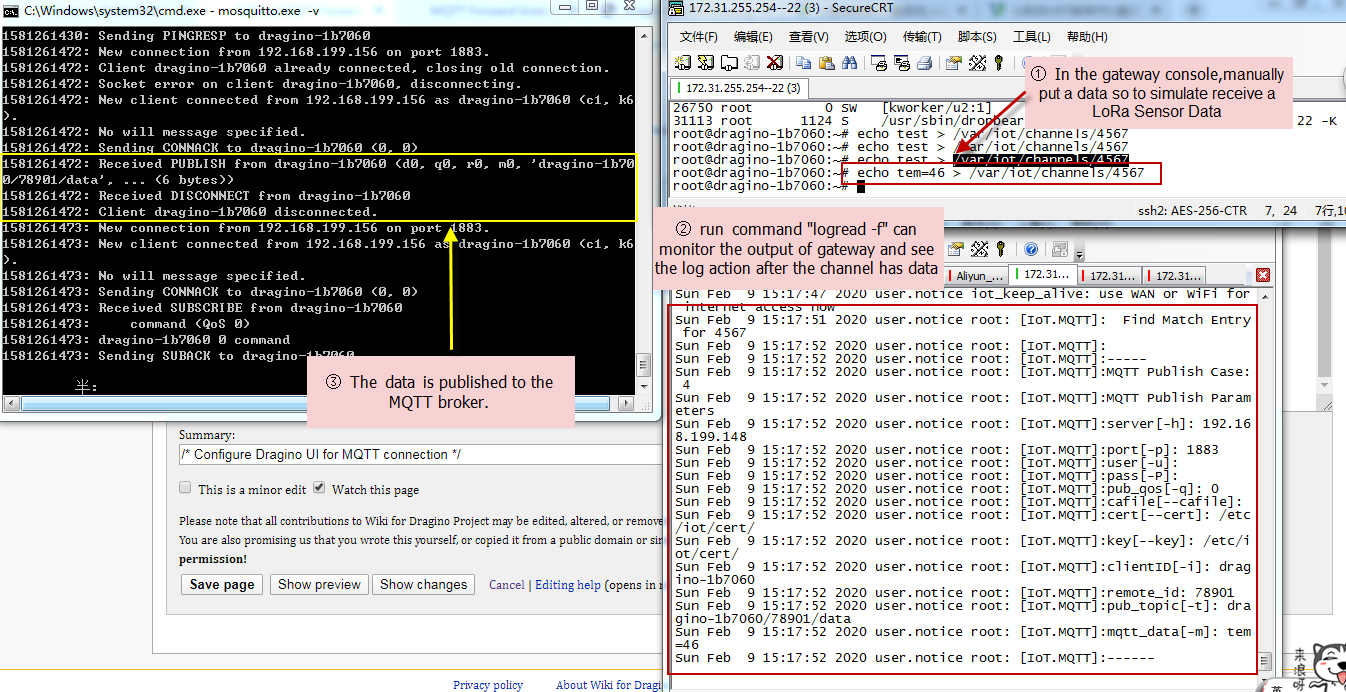Viewport: 1346px width, 692px height.
Task: Click greyed lock session icon, lower SecureCRT toolbar
Action: point(1059,249)
